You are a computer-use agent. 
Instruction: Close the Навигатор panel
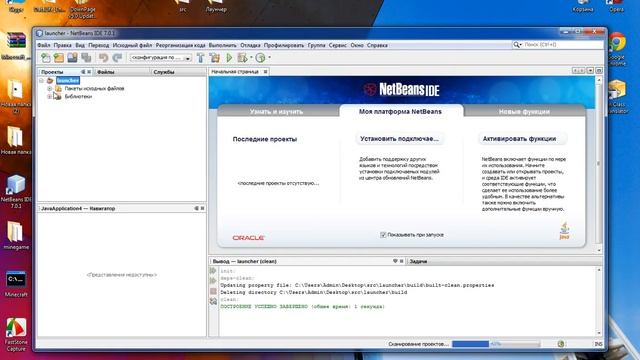pos(202,209)
